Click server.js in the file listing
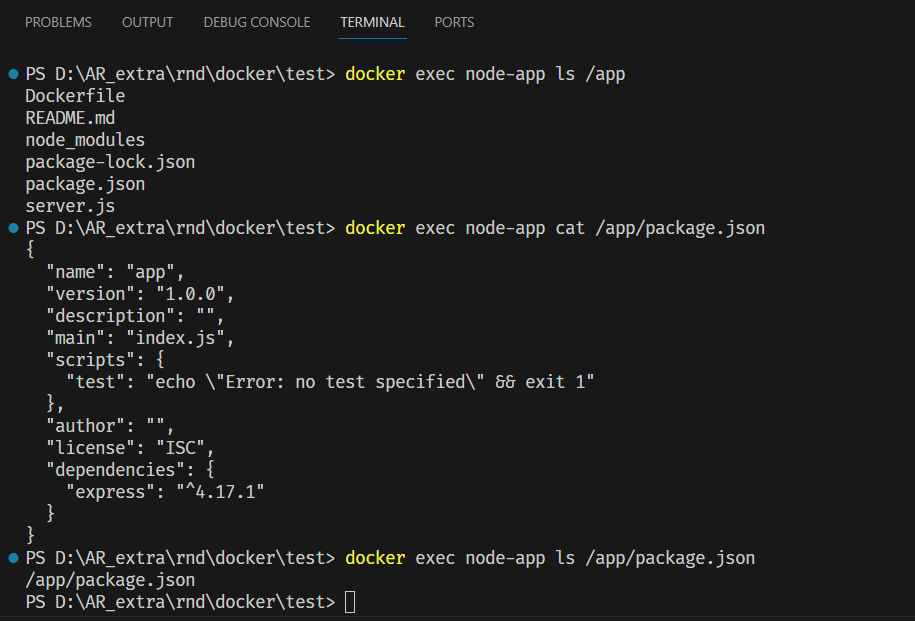The height and width of the screenshot is (621, 915). tap(69, 205)
